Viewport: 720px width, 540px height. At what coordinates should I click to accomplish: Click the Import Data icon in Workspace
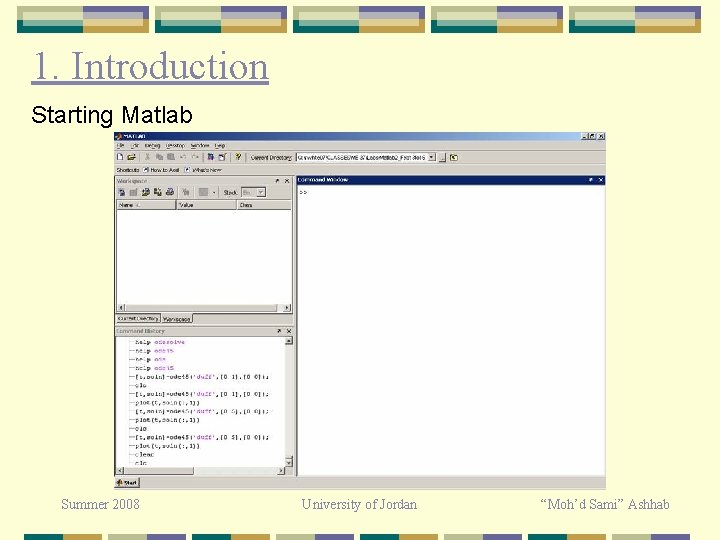tap(146, 192)
